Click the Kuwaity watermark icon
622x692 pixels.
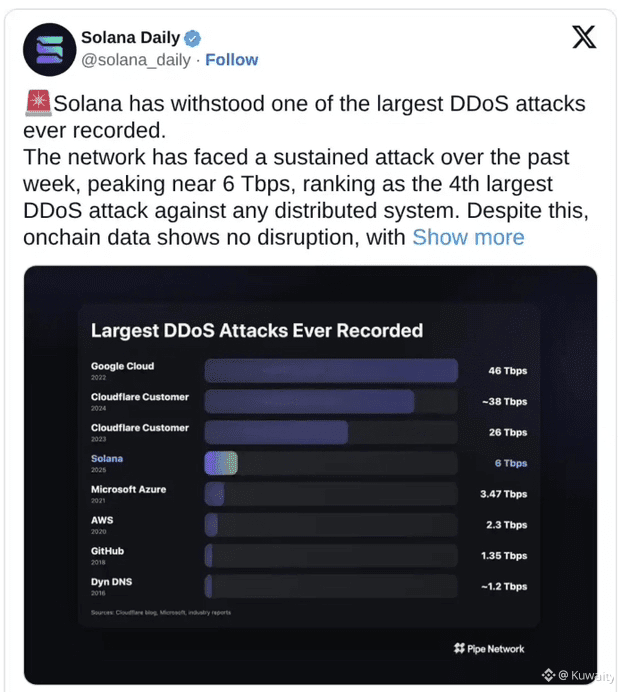[548, 675]
